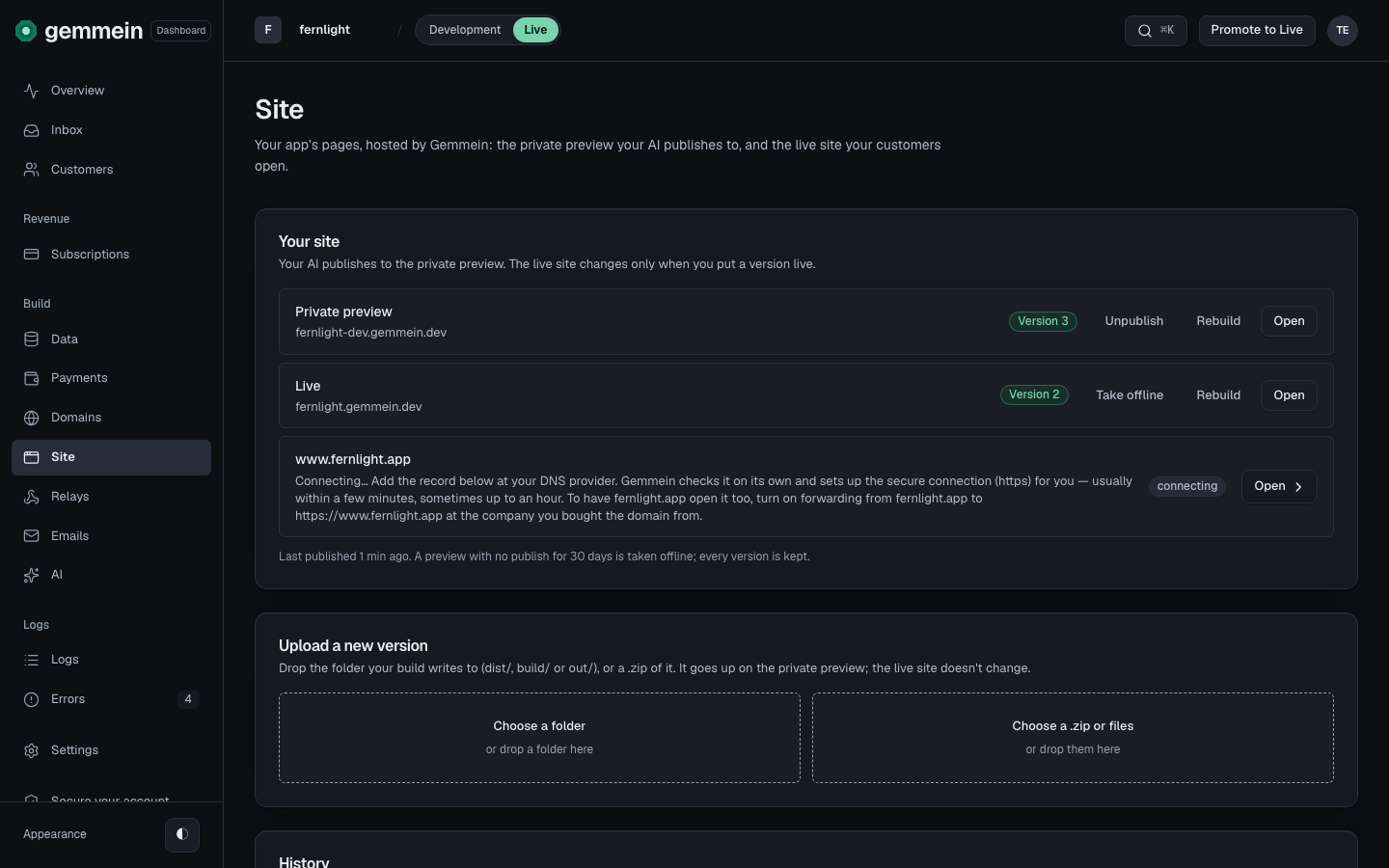Click the Dashboard label beside the logo
The width and height of the screenshot is (1389, 868).
click(x=181, y=31)
